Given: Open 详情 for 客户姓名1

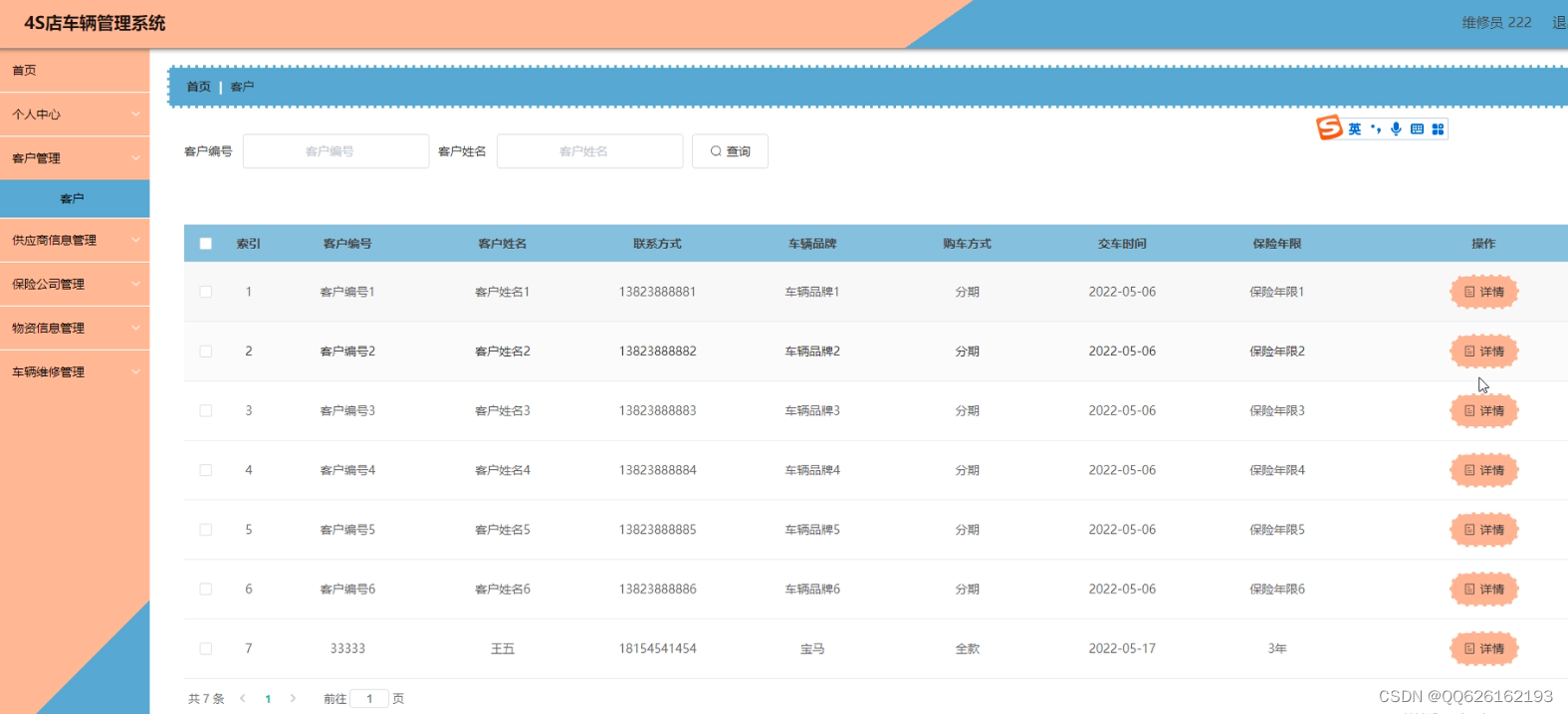Looking at the screenshot, I should pyautogui.click(x=1483, y=292).
